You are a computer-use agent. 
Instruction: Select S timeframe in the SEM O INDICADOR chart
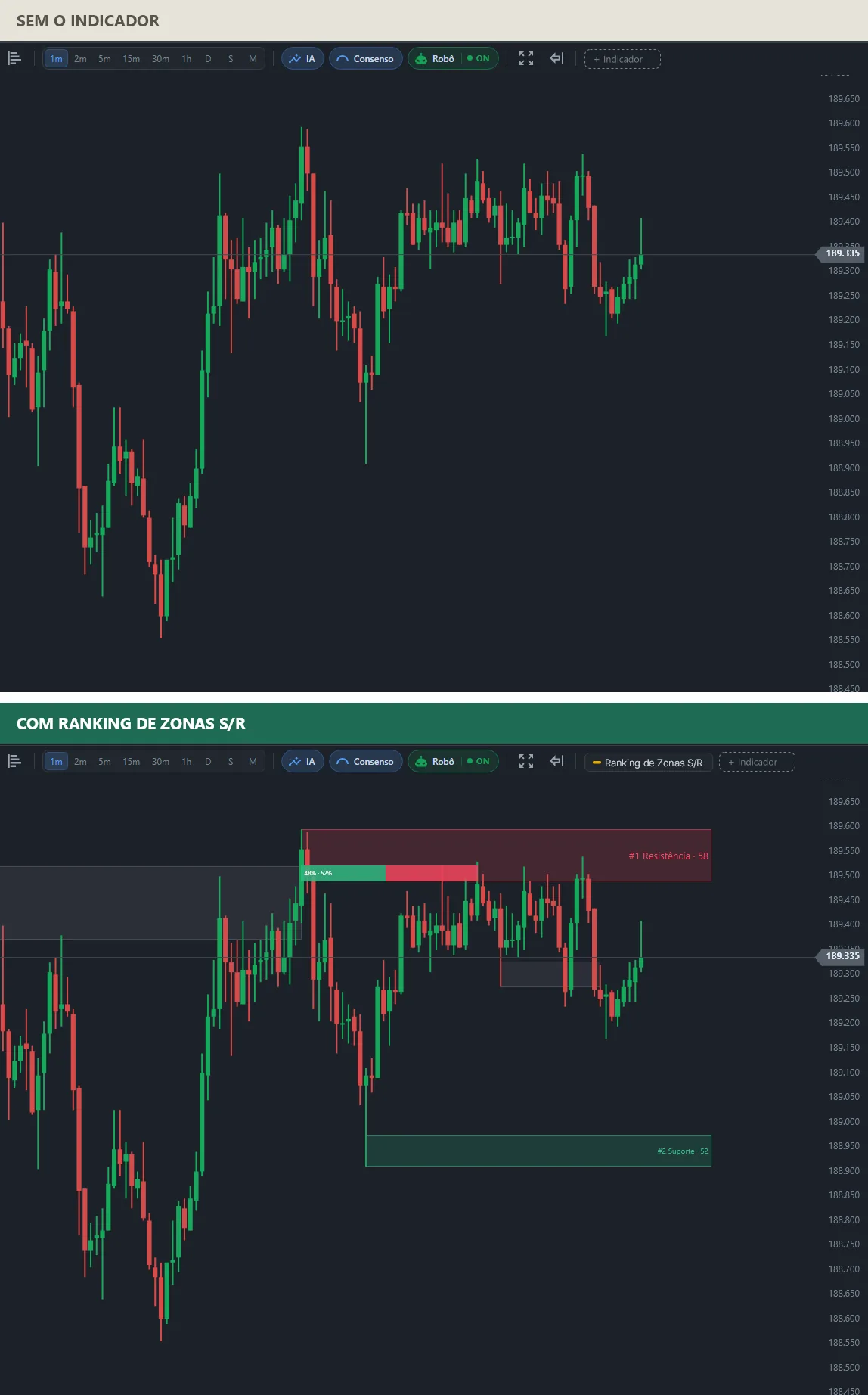click(x=231, y=59)
